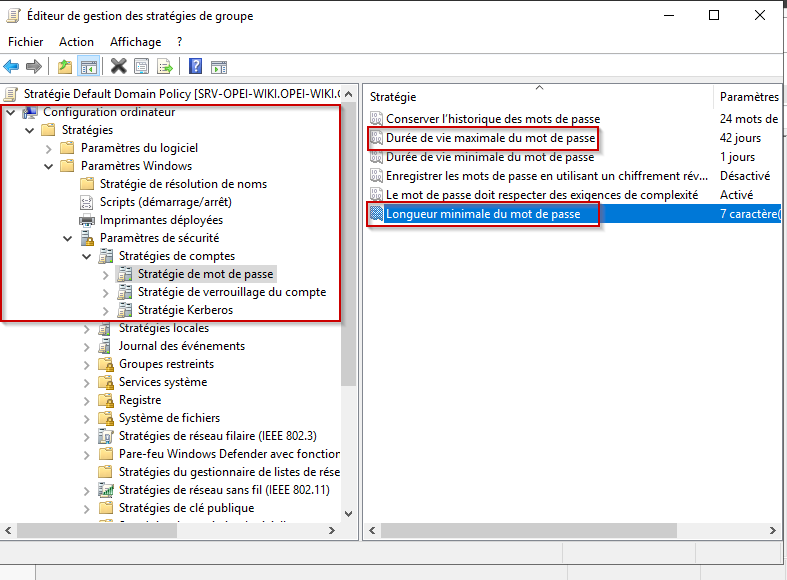Open Properties via toolbar icon

(142, 66)
